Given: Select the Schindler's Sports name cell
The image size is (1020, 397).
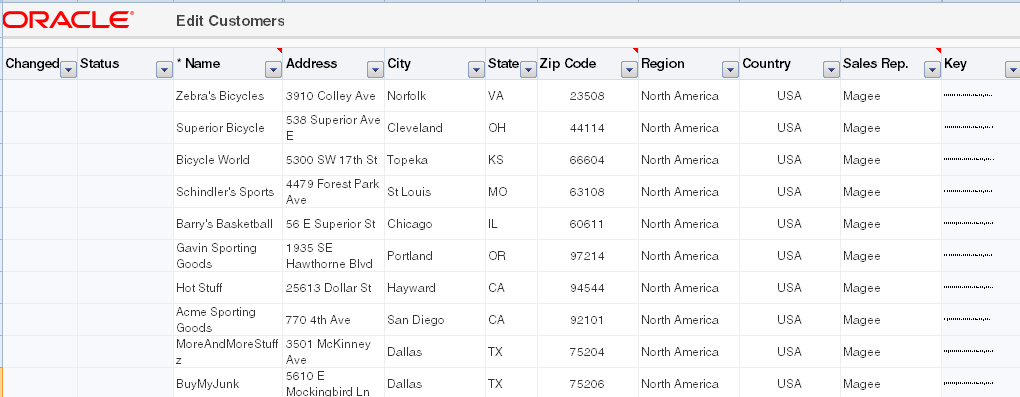Looking at the screenshot, I should tap(228, 192).
